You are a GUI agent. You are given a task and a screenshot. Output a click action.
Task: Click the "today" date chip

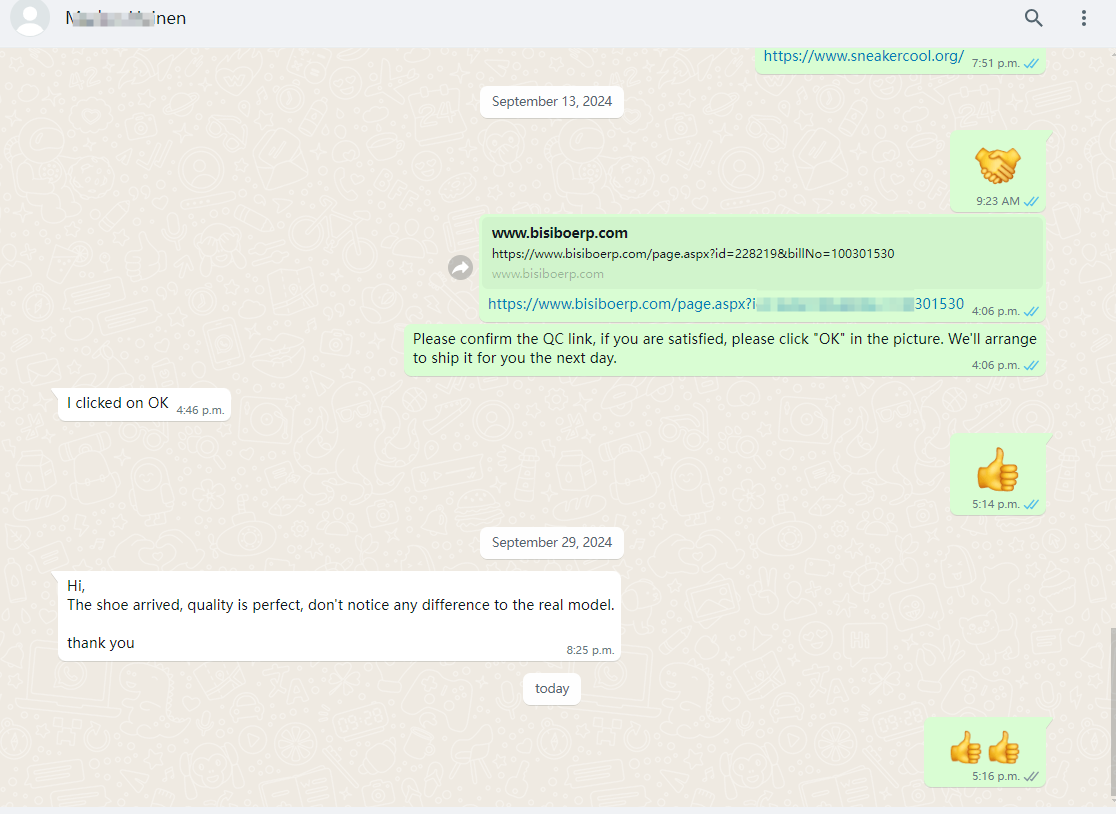pyautogui.click(x=551, y=689)
